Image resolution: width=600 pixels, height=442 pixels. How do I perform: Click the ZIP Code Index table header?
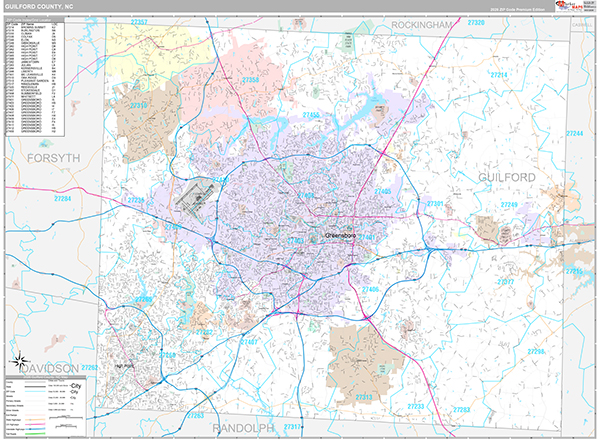pos(34,20)
